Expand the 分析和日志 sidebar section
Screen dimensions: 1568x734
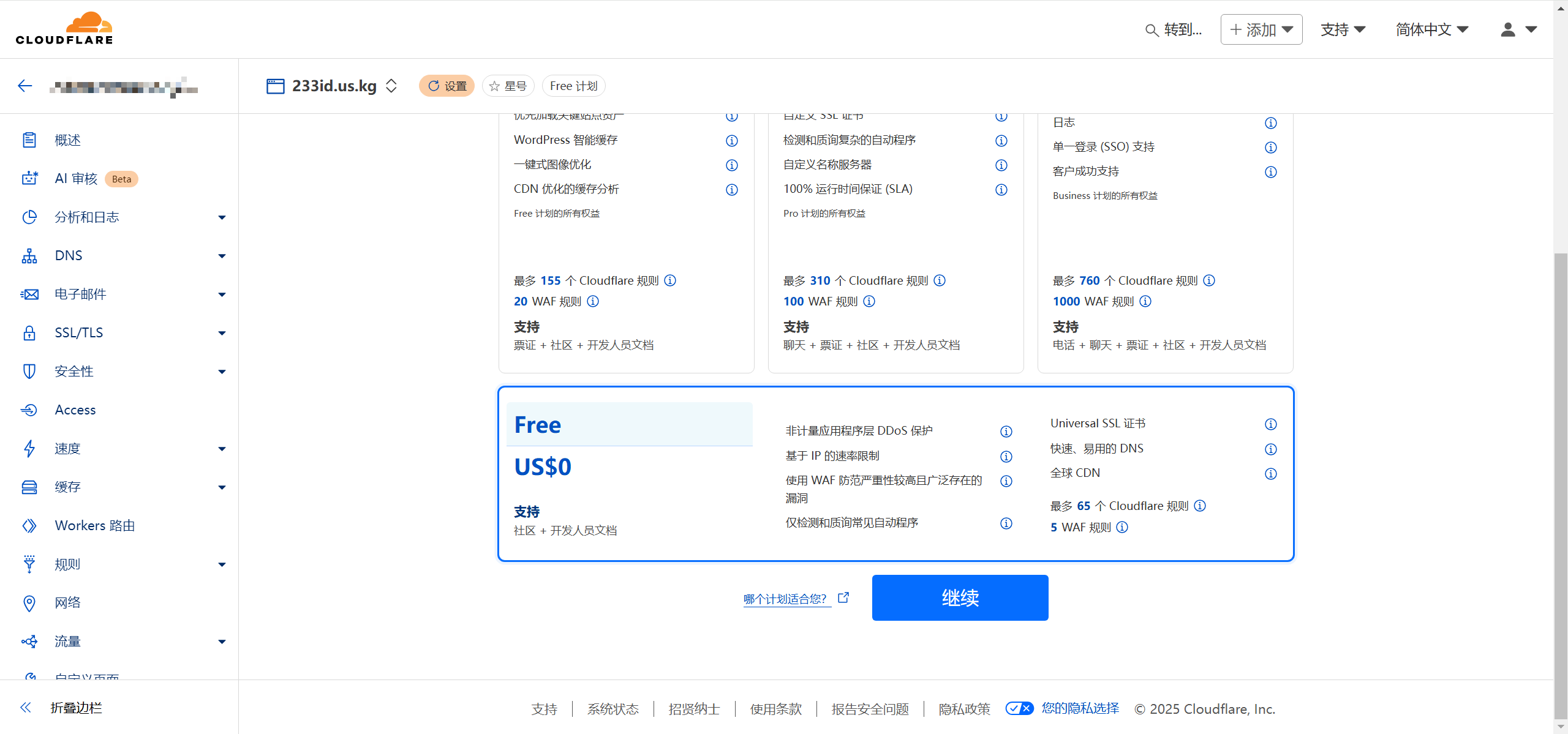pyautogui.click(x=222, y=217)
